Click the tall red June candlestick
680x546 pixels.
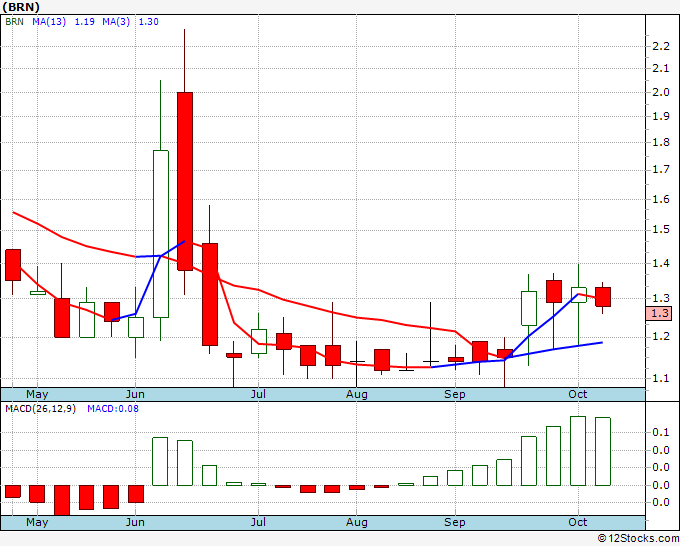(185, 180)
